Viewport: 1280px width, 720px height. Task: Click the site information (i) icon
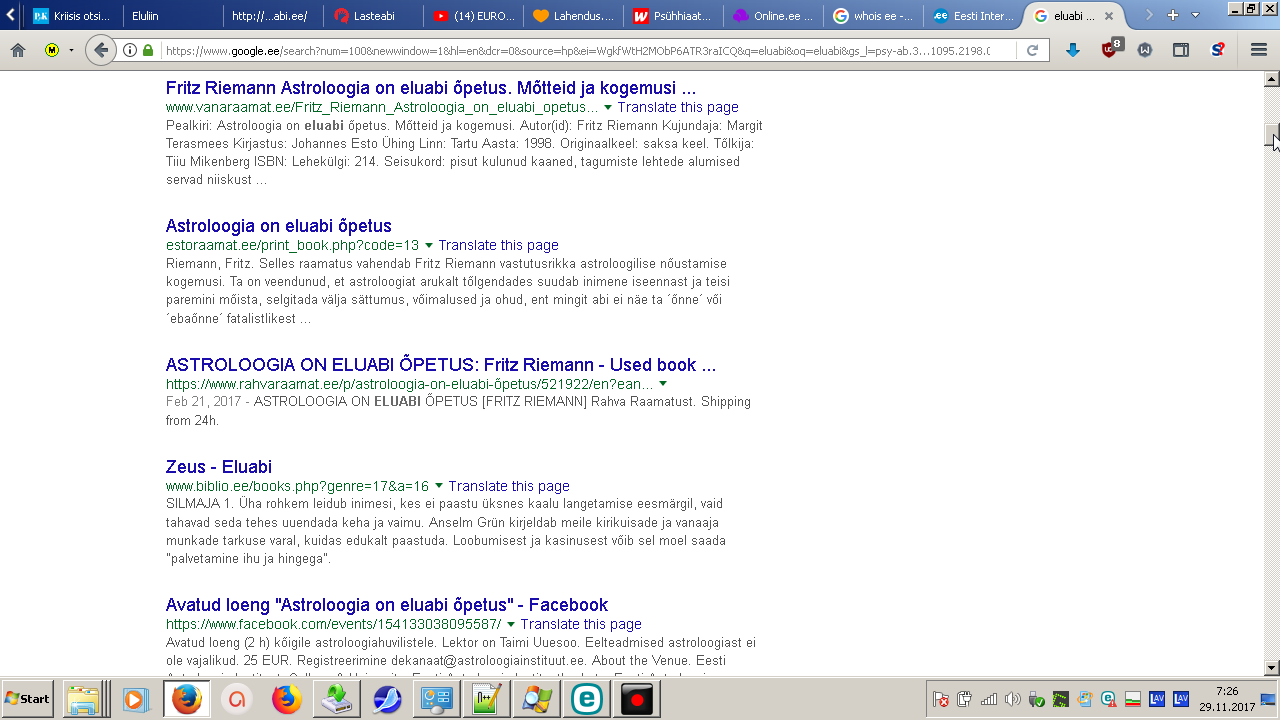coord(130,50)
